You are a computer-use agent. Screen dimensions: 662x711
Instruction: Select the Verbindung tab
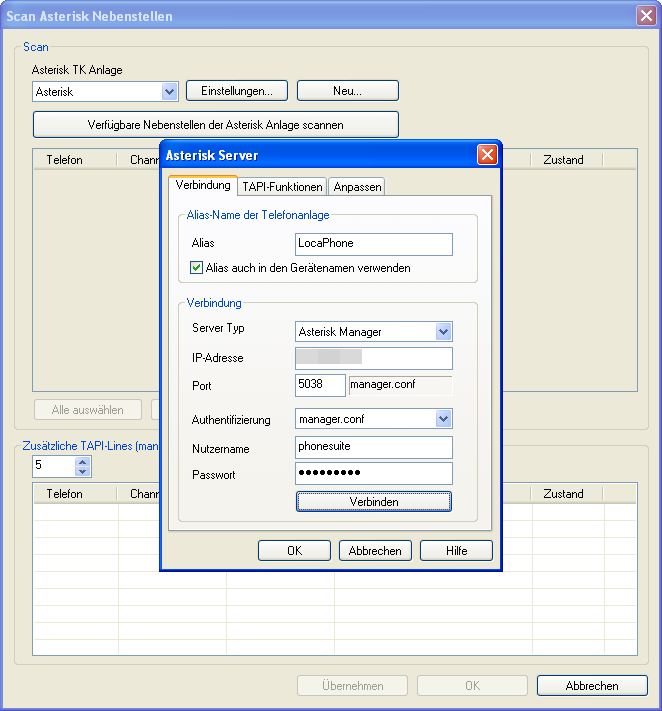[x=202, y=185]
